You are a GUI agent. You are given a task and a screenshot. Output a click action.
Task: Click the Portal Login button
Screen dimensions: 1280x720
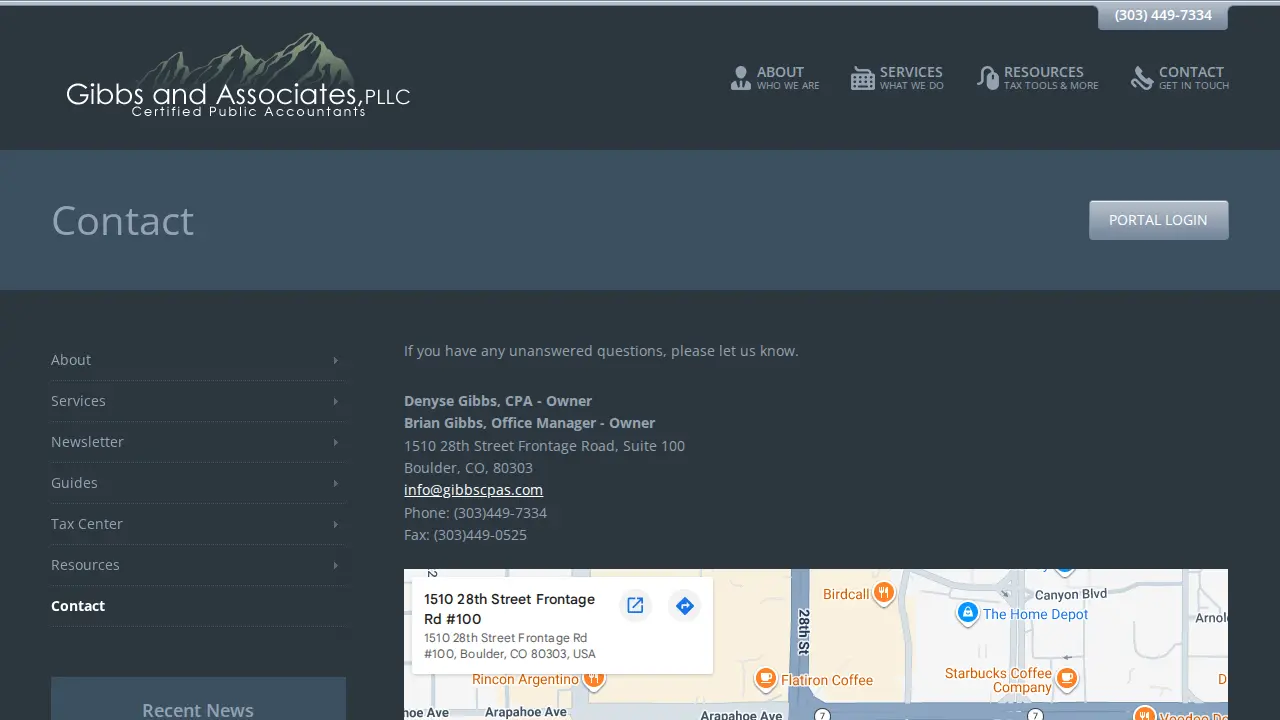(x=1158, y=220)
